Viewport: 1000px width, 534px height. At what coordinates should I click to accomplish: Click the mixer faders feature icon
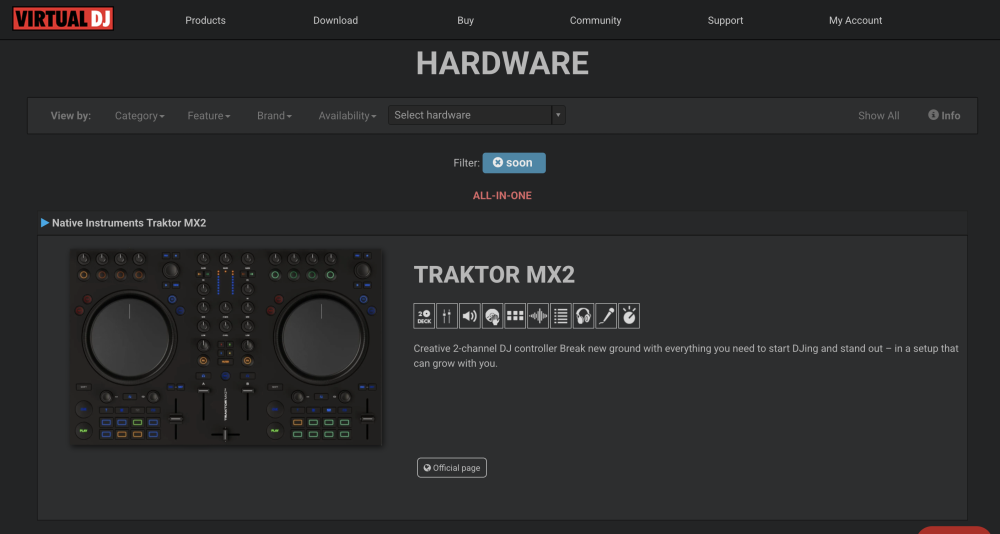click(447, 316)
